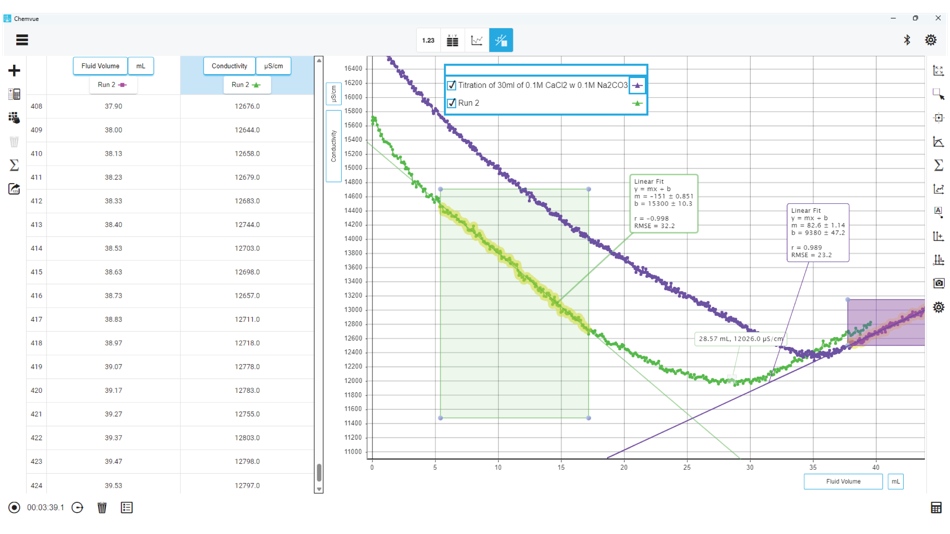This screenshot has height=534, width=950.
Task: Open the calculated column tool
Action: (14, 94)
